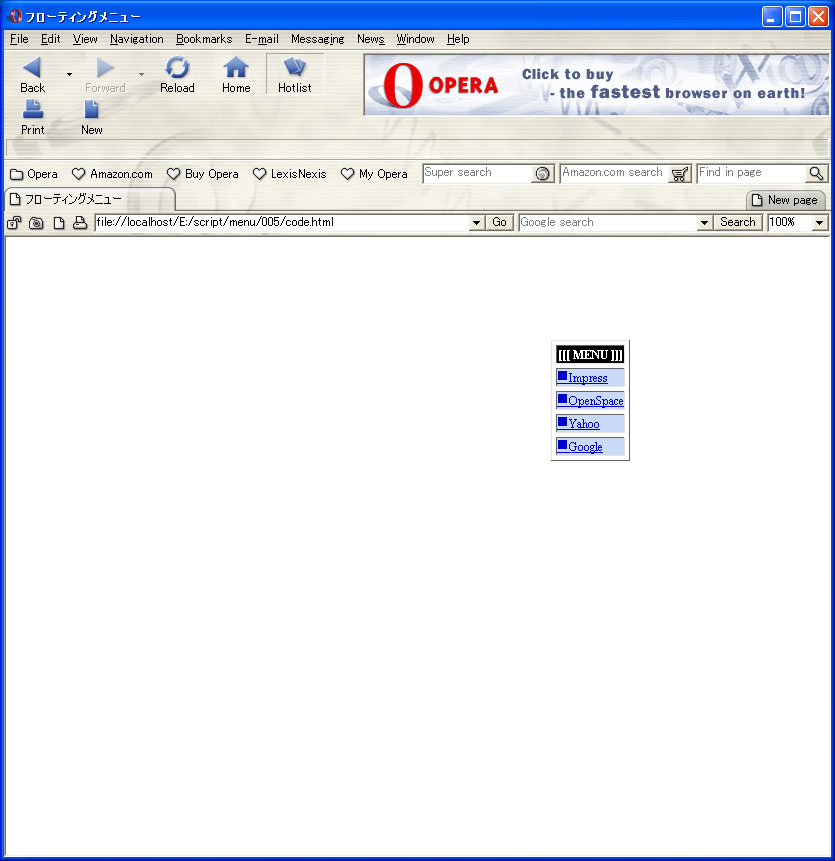Click the Google search field

[608, 222]
